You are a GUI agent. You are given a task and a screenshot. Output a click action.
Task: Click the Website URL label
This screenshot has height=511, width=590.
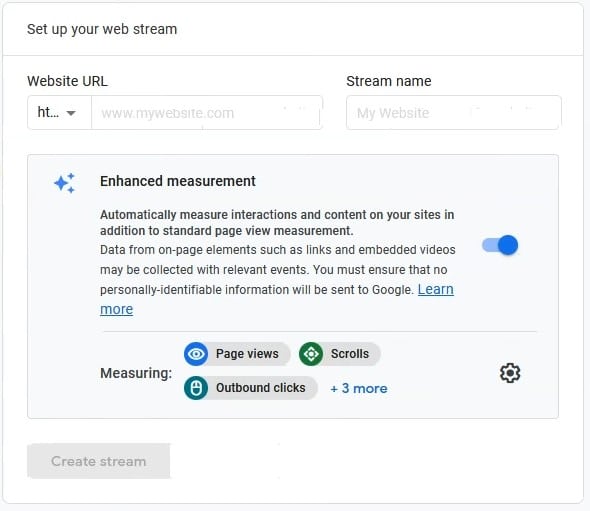click(x=67, y=81)
